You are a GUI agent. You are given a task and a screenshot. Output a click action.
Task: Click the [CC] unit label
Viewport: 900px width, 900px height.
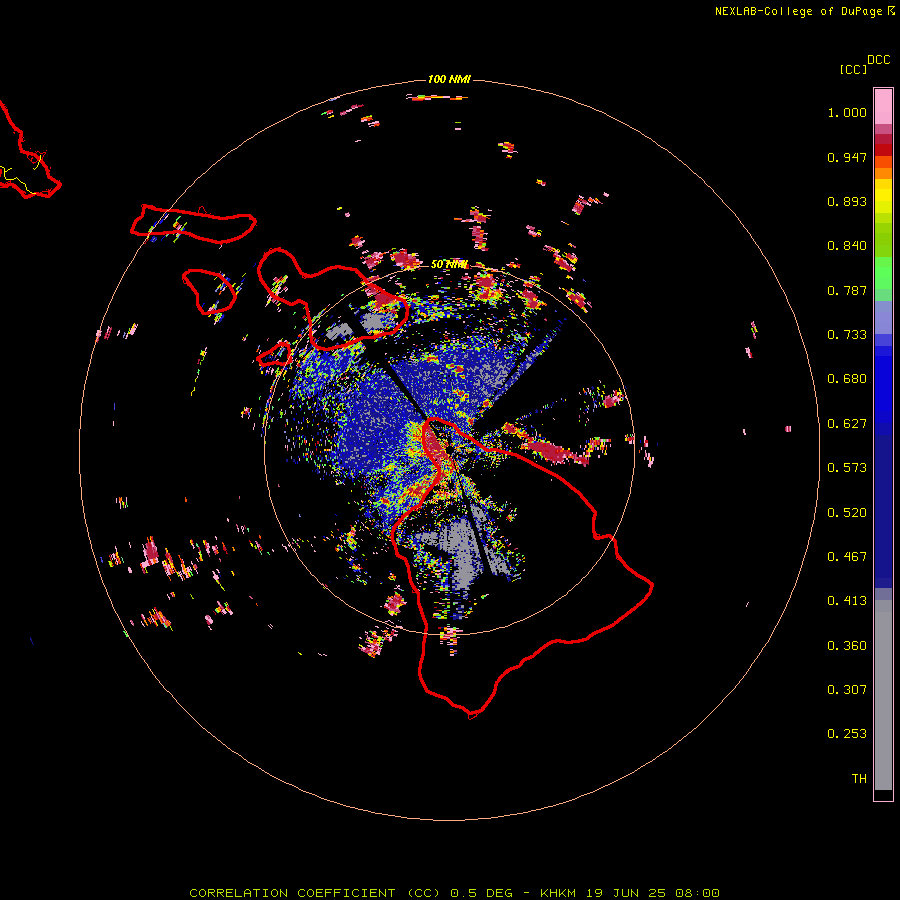[853, 69]
